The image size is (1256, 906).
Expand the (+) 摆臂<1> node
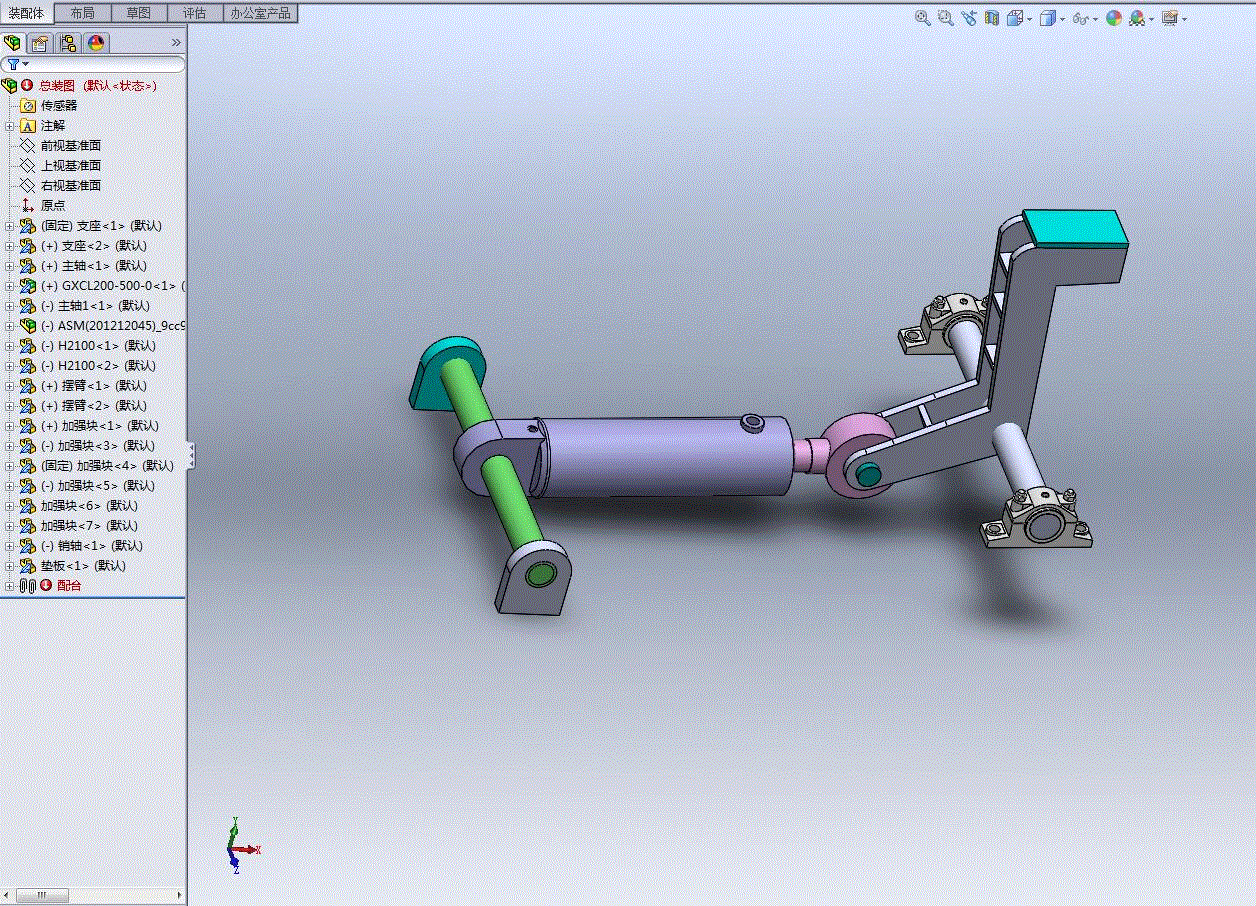pos(9,386)
